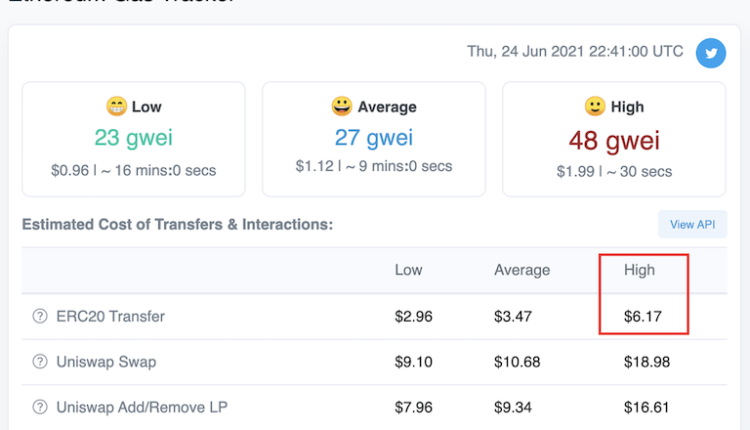The image size is (750, 430).
Task: Click the Low column header
Action: pos(408,270)
